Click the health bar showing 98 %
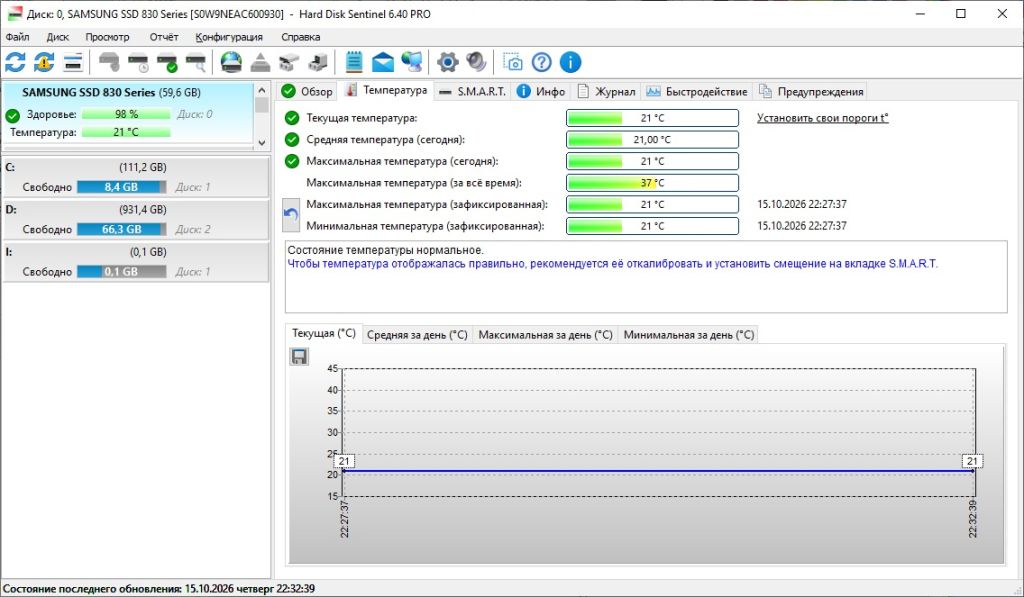1024x597 pixels. (126, 114)
